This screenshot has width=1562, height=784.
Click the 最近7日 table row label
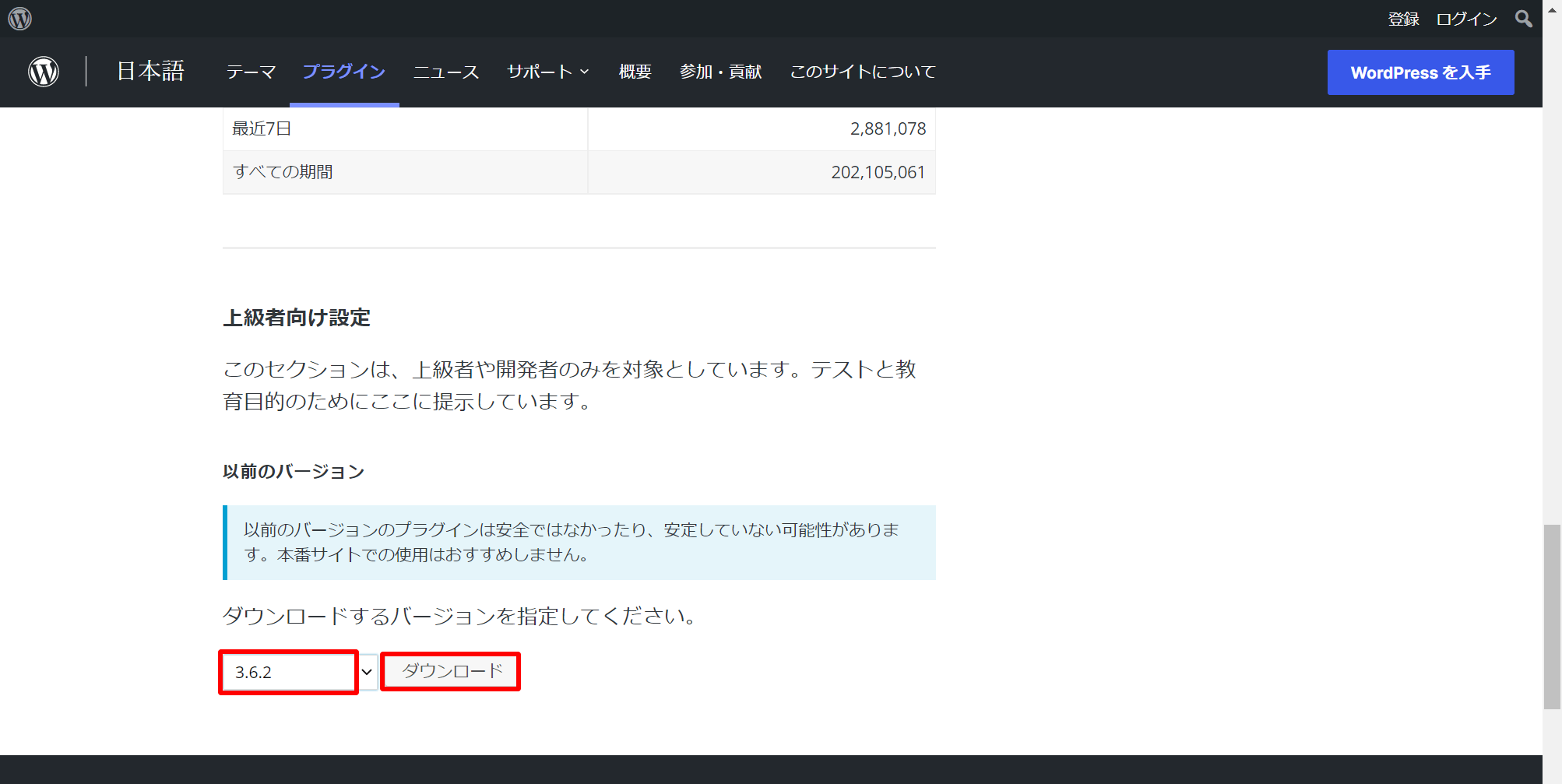pos(262,129)
